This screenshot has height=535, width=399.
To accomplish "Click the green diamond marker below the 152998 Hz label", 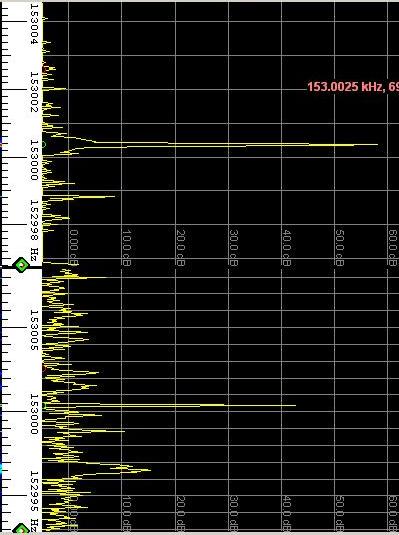I will coord(21,265).
